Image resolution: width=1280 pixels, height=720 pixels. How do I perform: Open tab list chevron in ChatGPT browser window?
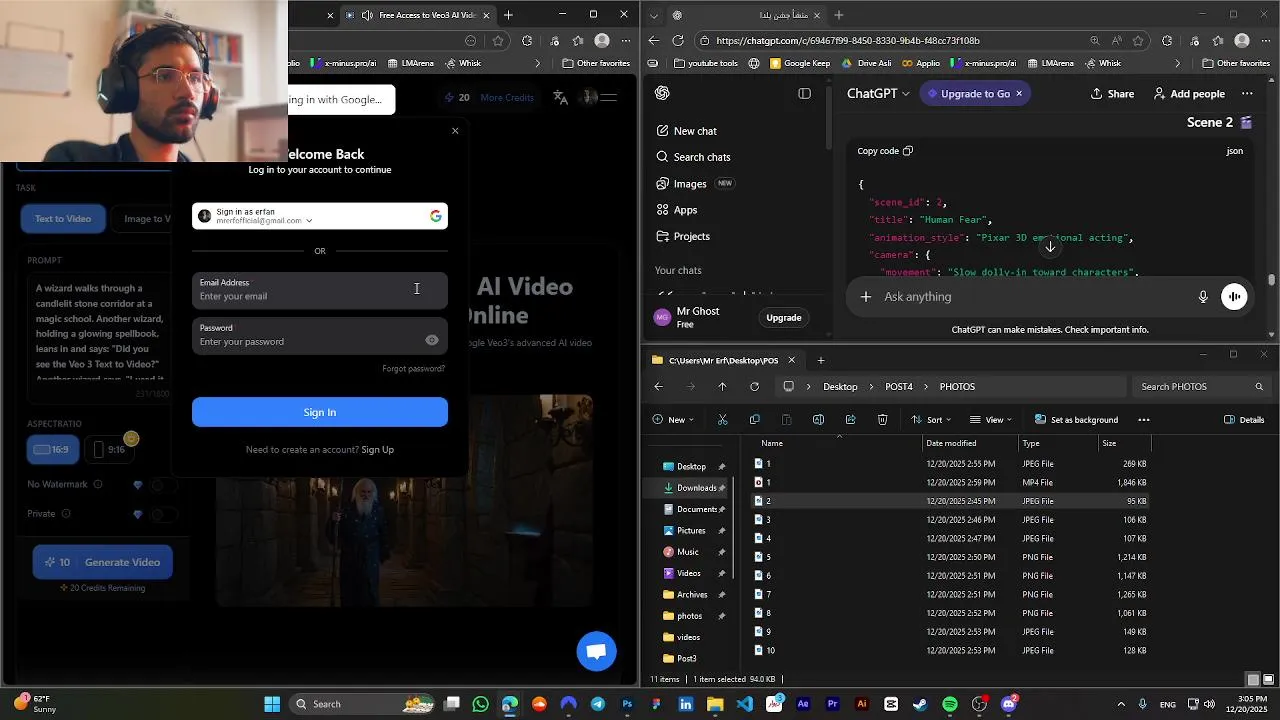pos(652,15)
